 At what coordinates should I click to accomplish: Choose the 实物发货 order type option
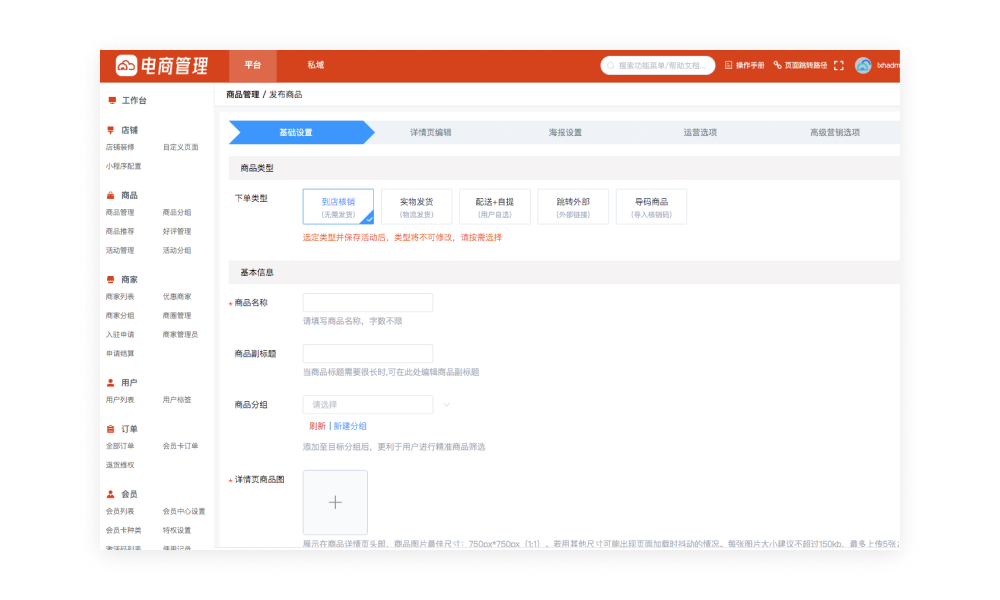tap(415, 206)
